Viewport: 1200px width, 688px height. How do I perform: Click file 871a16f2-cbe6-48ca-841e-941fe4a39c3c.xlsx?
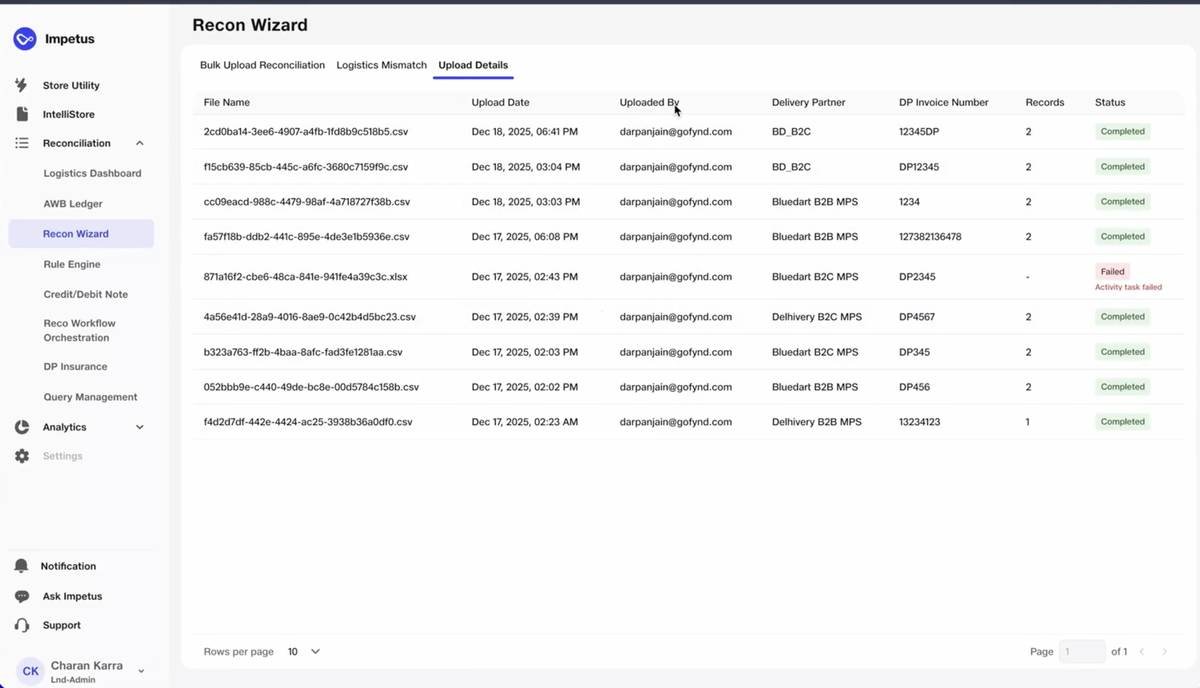(306, 277)
